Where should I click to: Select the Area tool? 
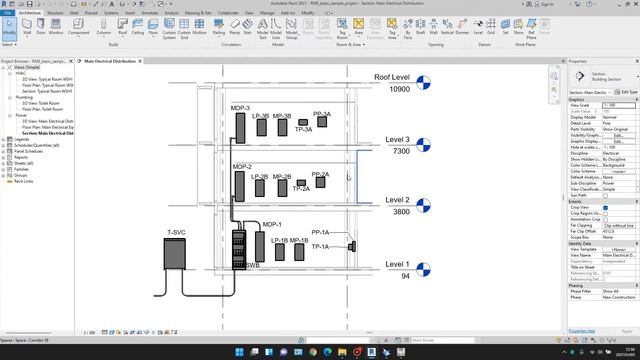(358, 27)
